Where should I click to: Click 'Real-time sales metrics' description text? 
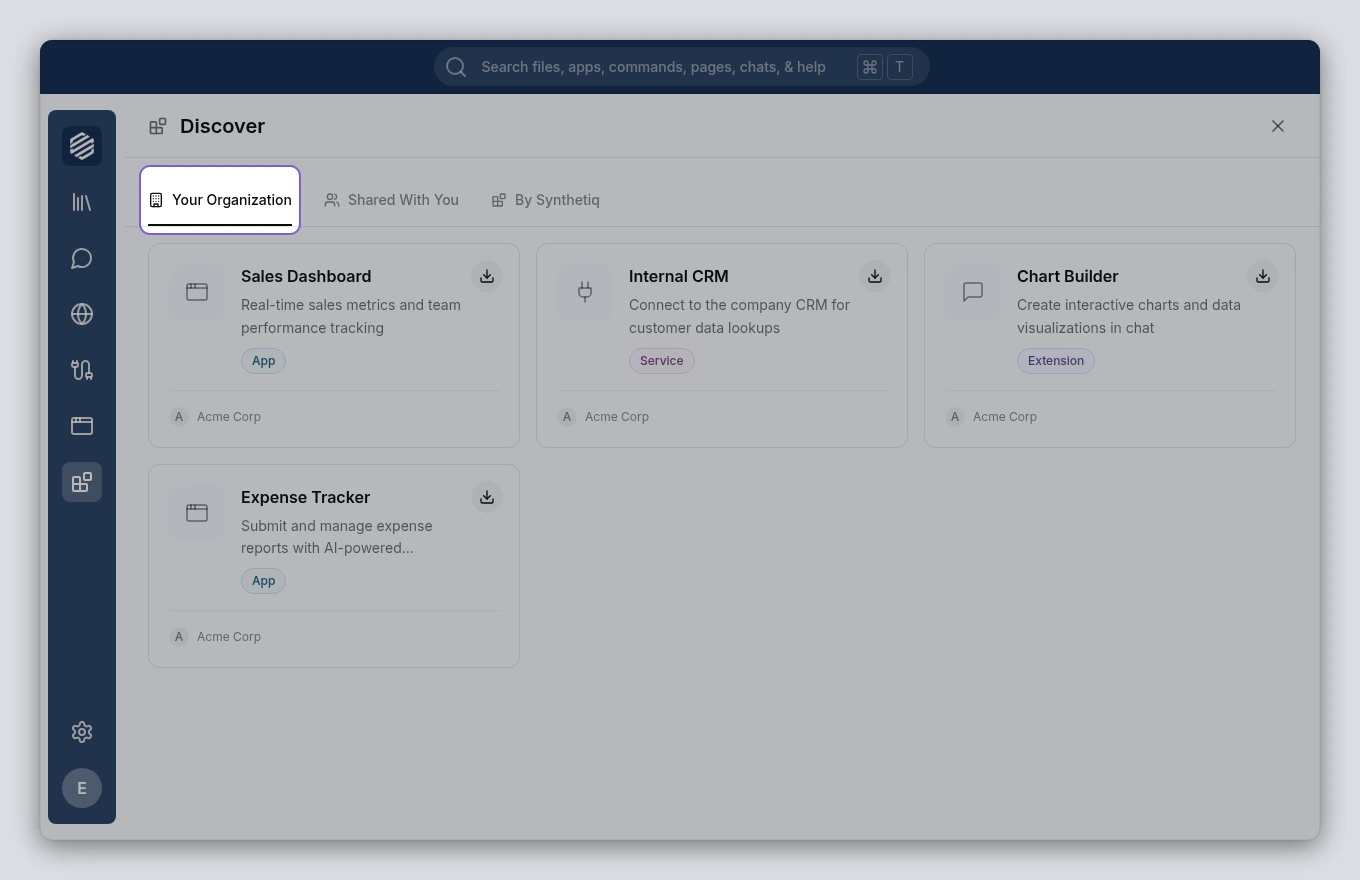(351, 316)
